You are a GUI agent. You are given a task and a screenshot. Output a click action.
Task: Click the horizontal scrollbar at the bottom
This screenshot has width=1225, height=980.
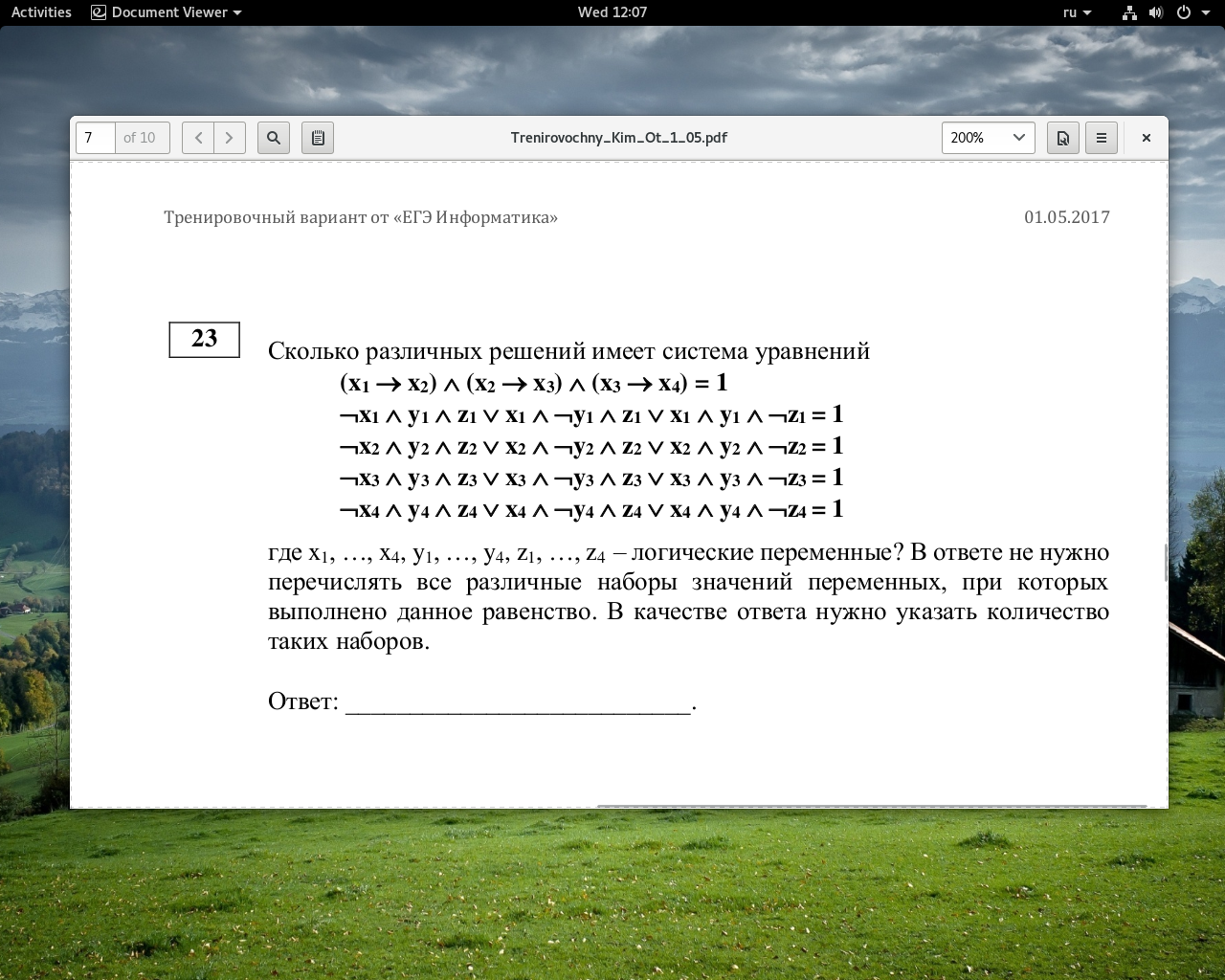(871, 806)
